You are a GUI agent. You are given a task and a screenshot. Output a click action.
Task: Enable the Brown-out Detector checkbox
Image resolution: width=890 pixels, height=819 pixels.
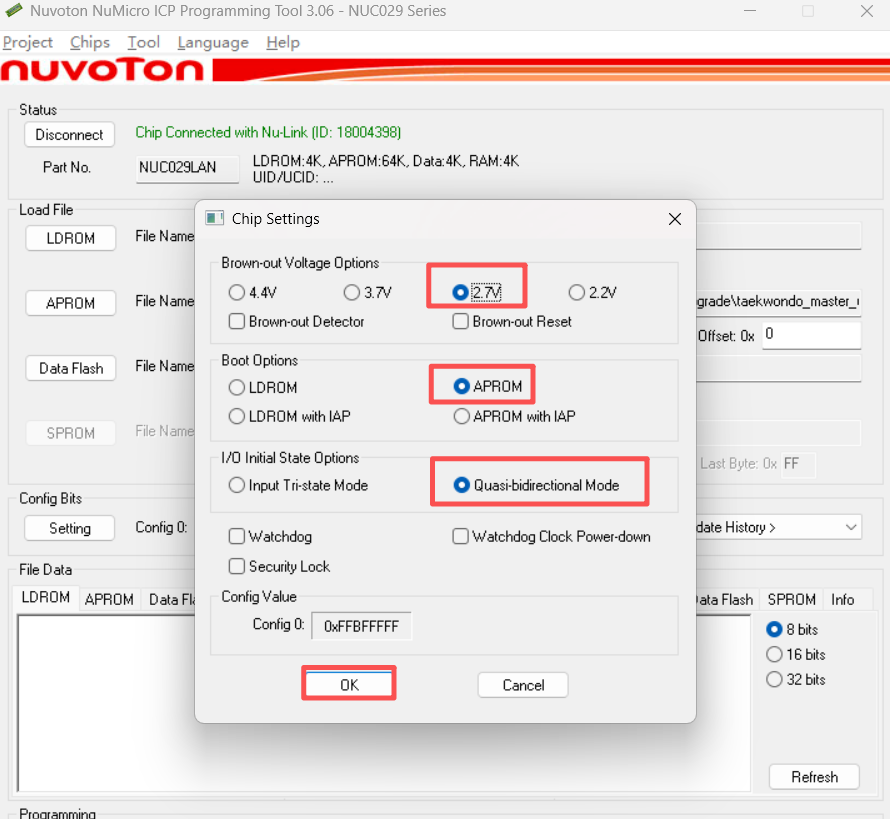pyautogui.click(x=237, y=322)
